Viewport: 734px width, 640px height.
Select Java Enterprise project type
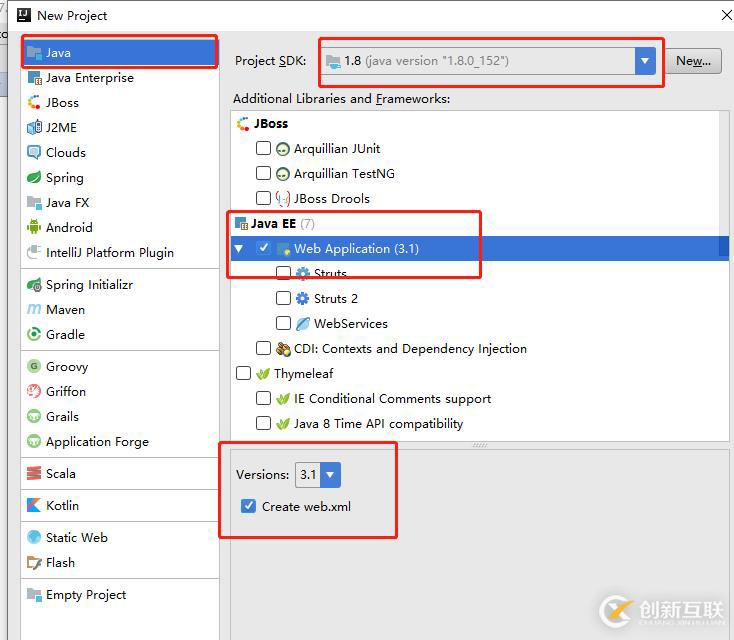click(90, 78)
